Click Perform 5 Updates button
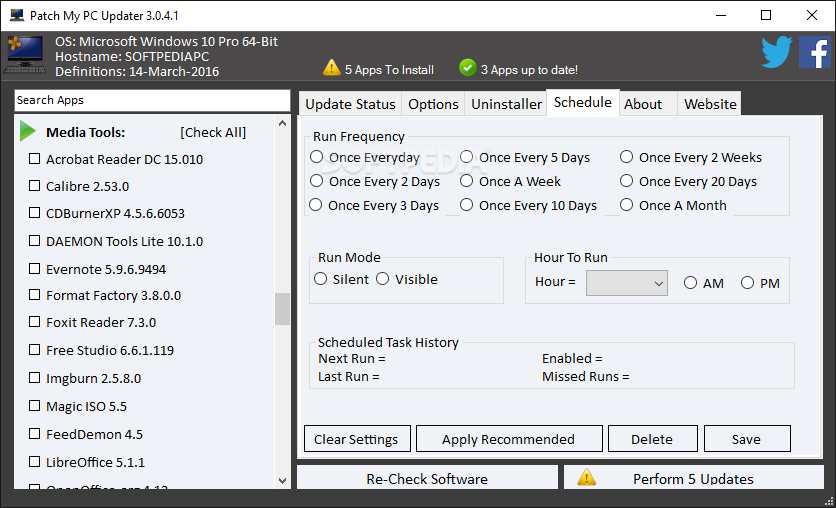The width and height of the screenshot is (836, 508). 694,478
